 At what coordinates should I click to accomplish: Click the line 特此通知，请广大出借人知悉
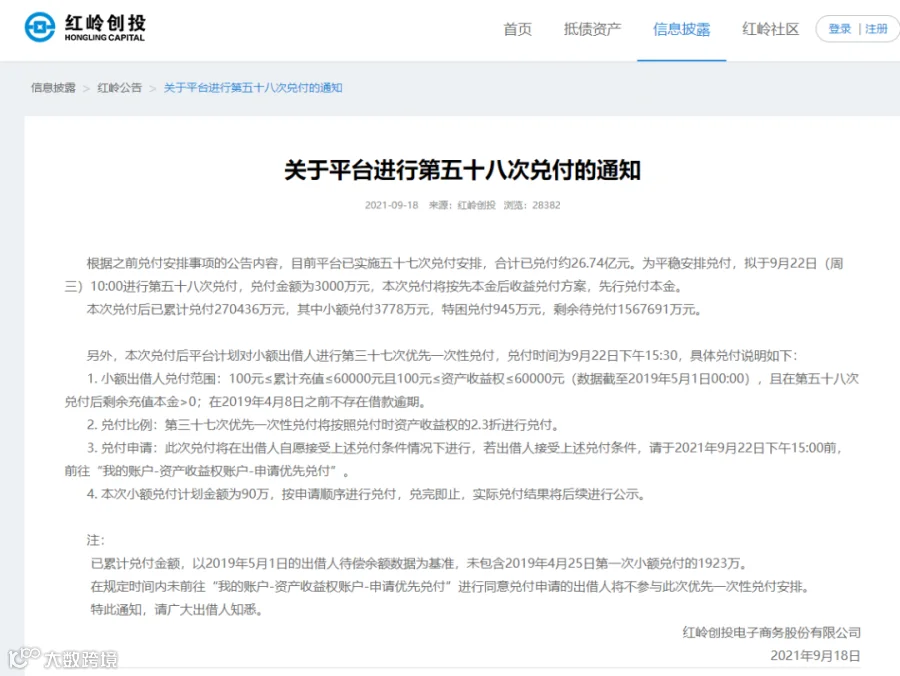click(x=177, y=609)
